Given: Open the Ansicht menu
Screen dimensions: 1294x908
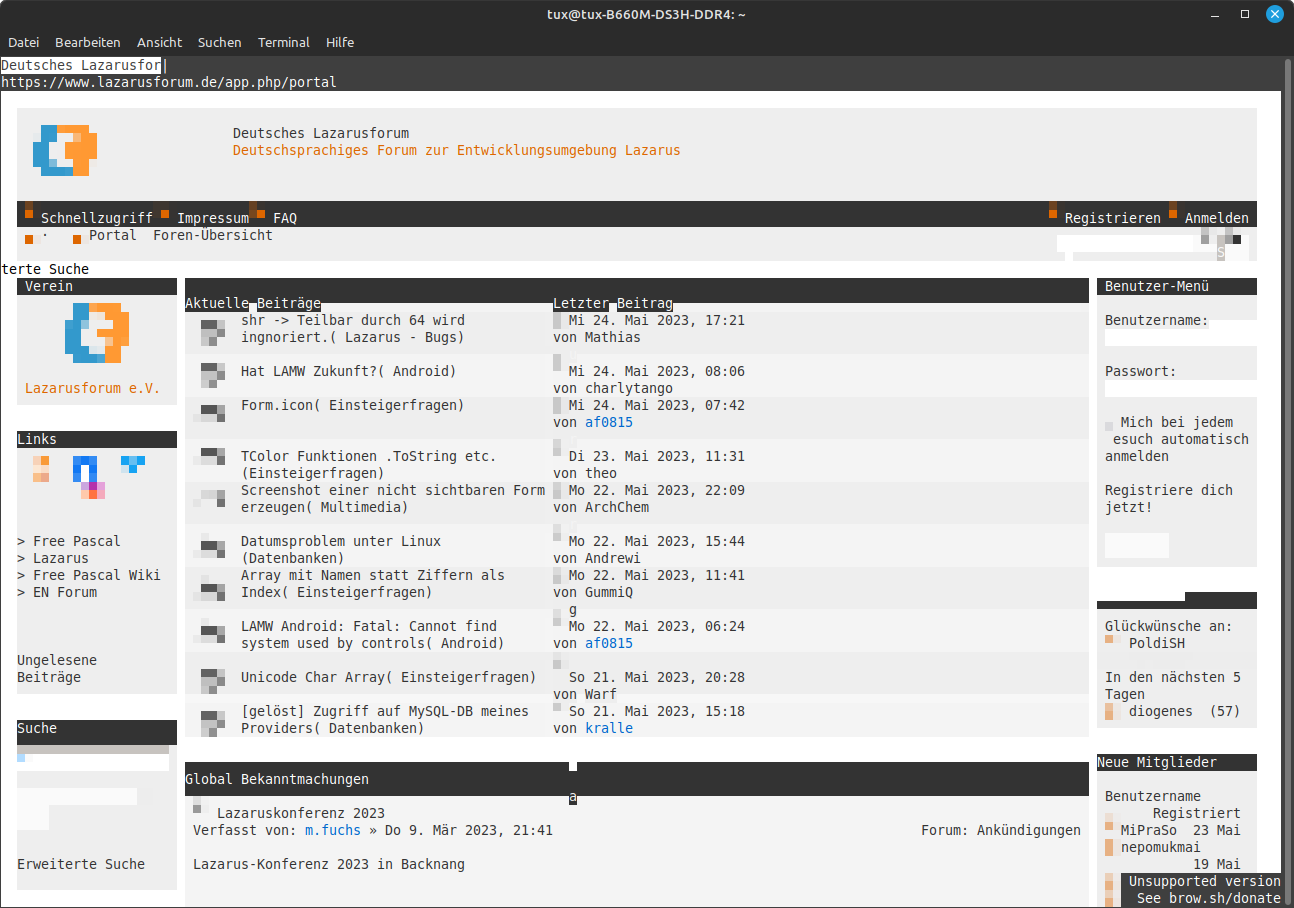Looking at the screenshot, I should point(160,43).
